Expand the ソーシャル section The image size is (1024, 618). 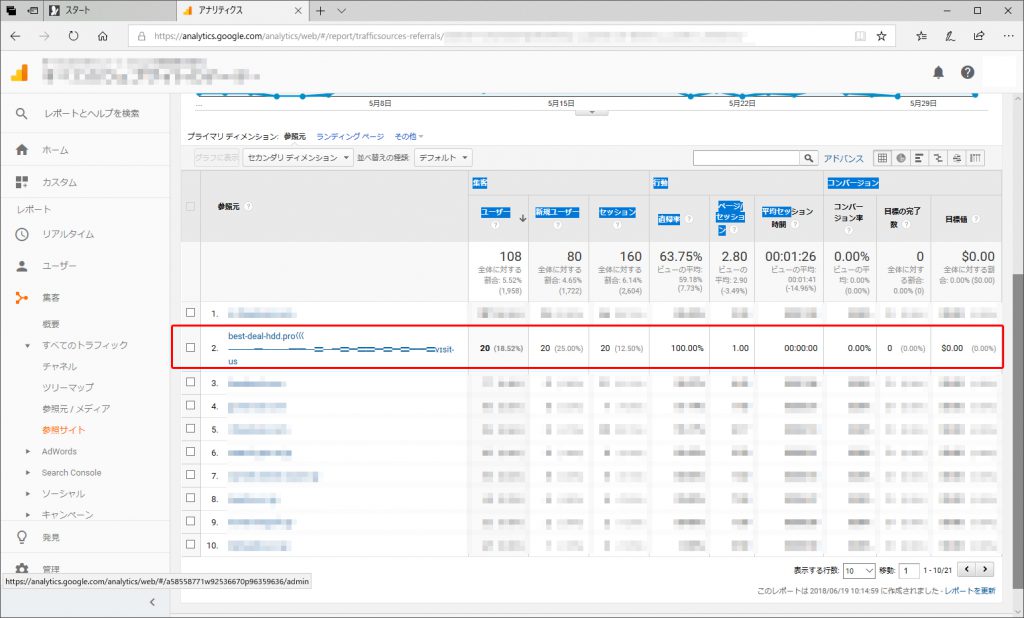[x=27, y=494]
